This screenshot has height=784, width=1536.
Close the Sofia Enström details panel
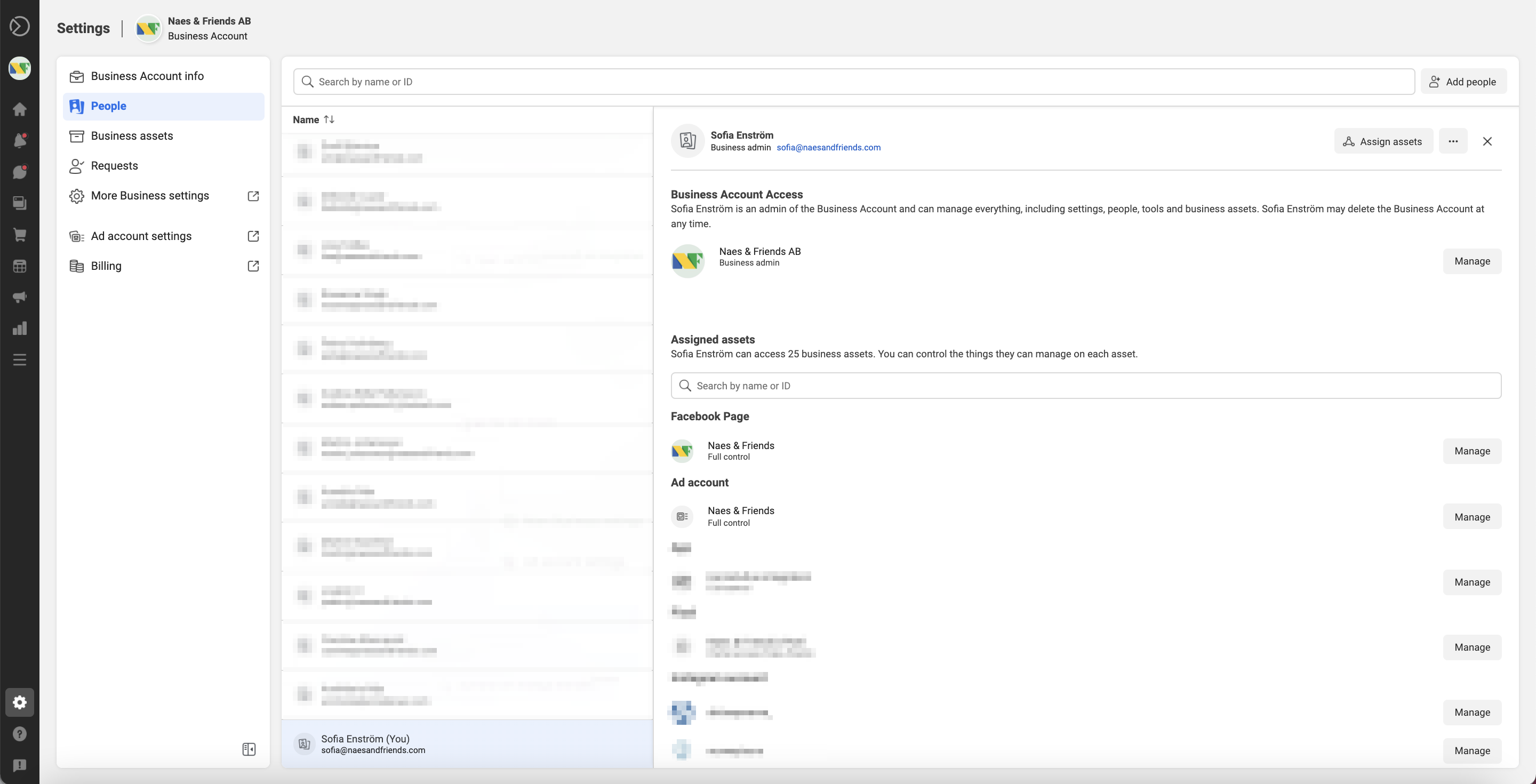(x=1487, y=141)
